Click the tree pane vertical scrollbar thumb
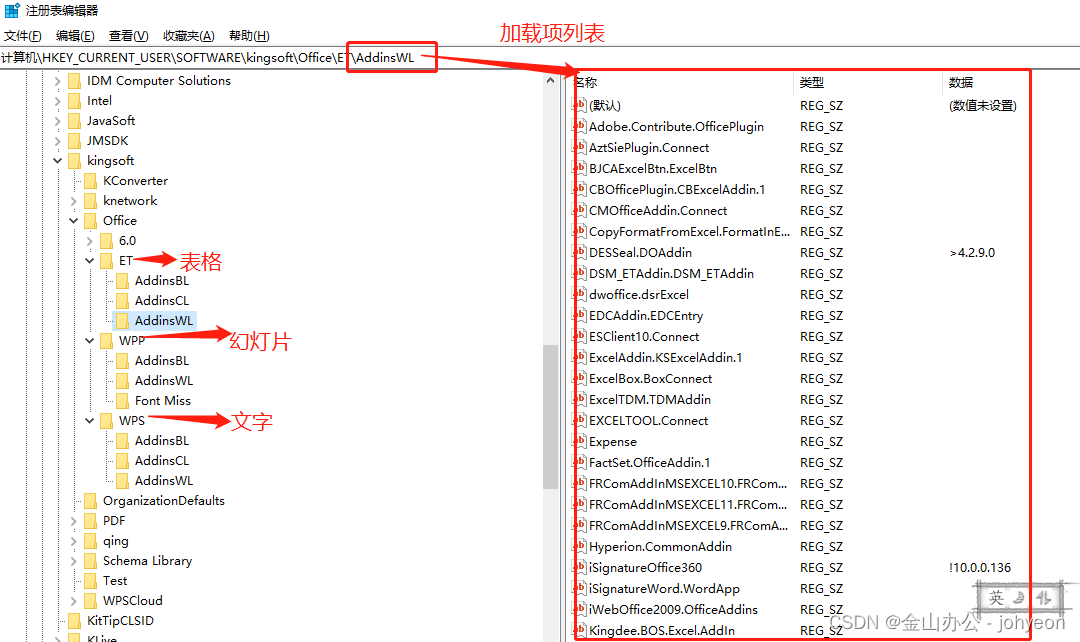Image resolution: width=1080 pixels, height=642 pixels. pyautogui.click(x=550, y=417)
